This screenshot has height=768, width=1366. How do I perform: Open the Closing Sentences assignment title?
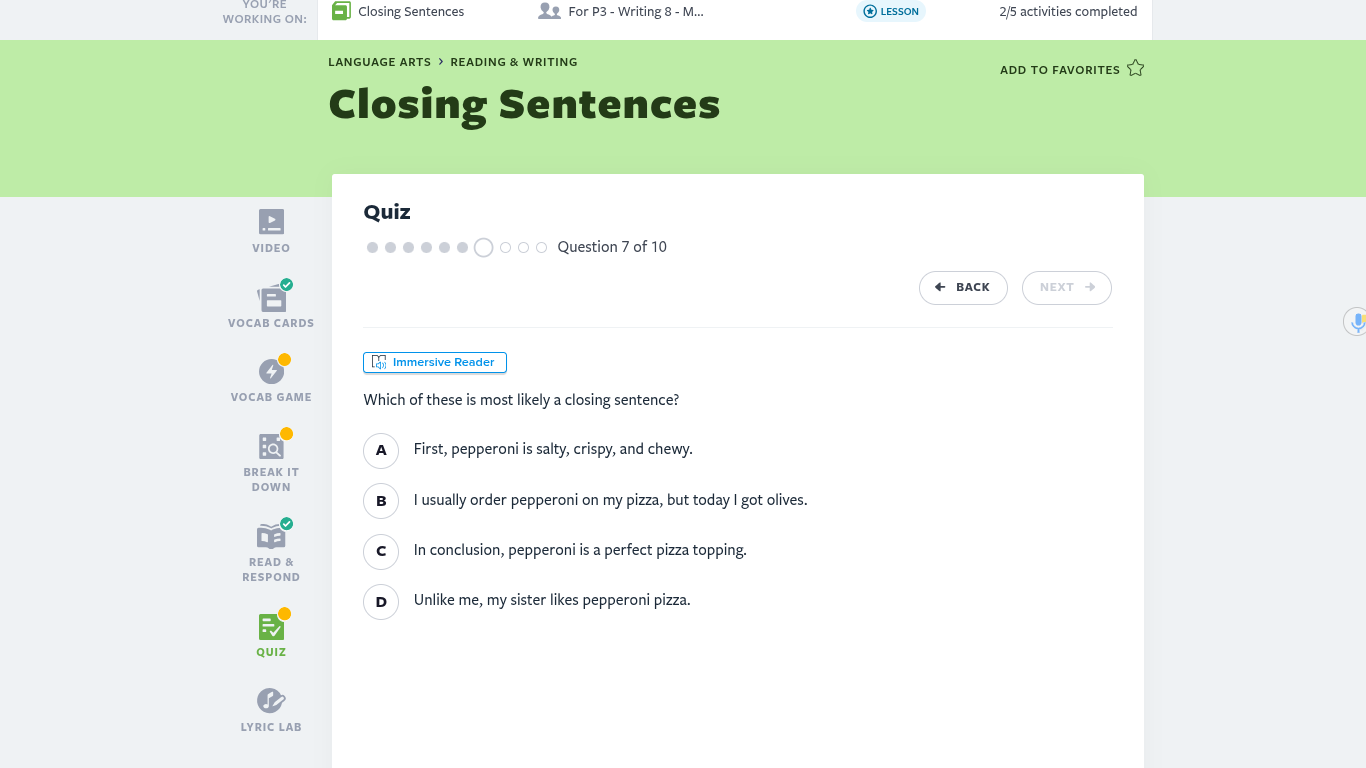[411, 12]
